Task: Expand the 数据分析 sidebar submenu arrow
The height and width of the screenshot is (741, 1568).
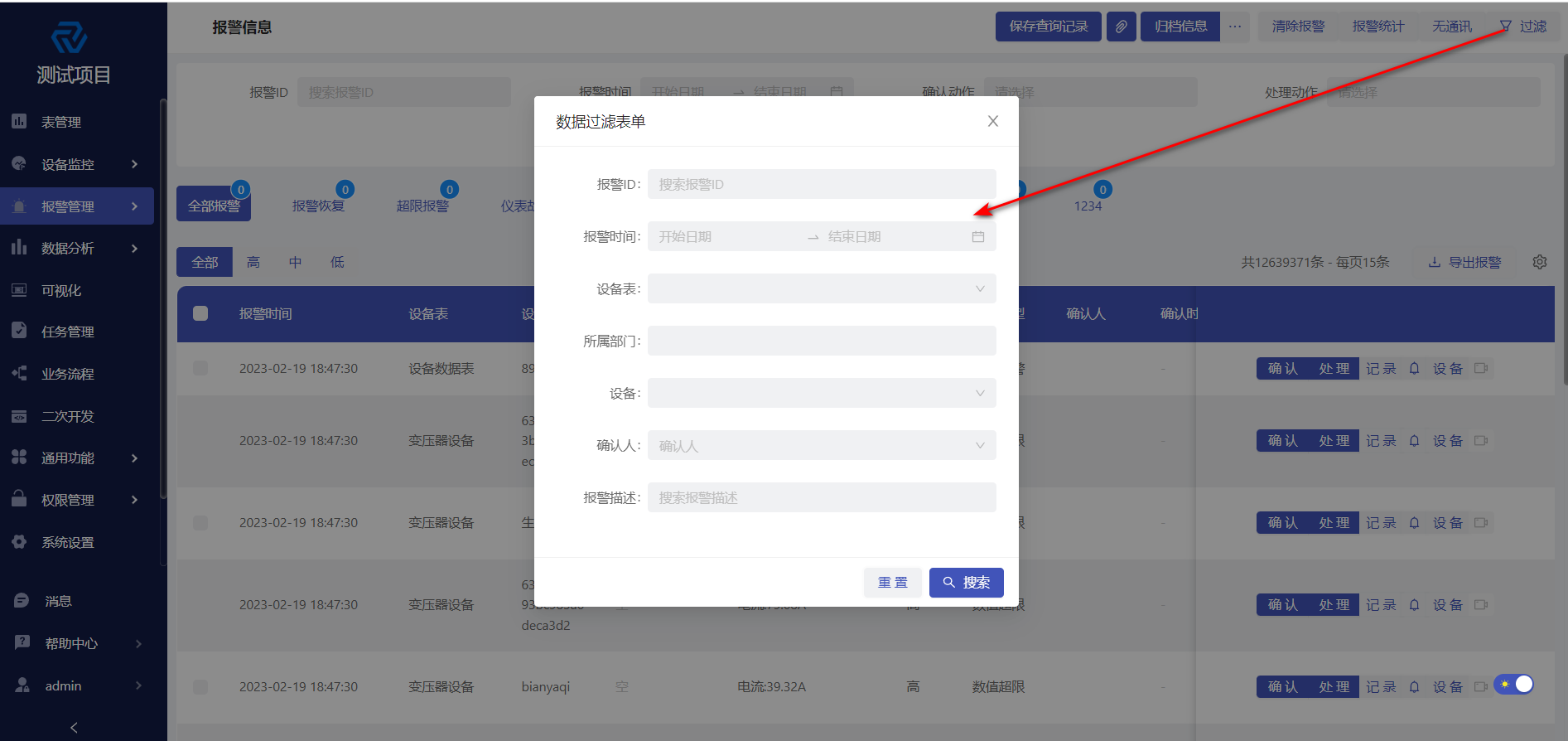Action: tap(134, 248)
